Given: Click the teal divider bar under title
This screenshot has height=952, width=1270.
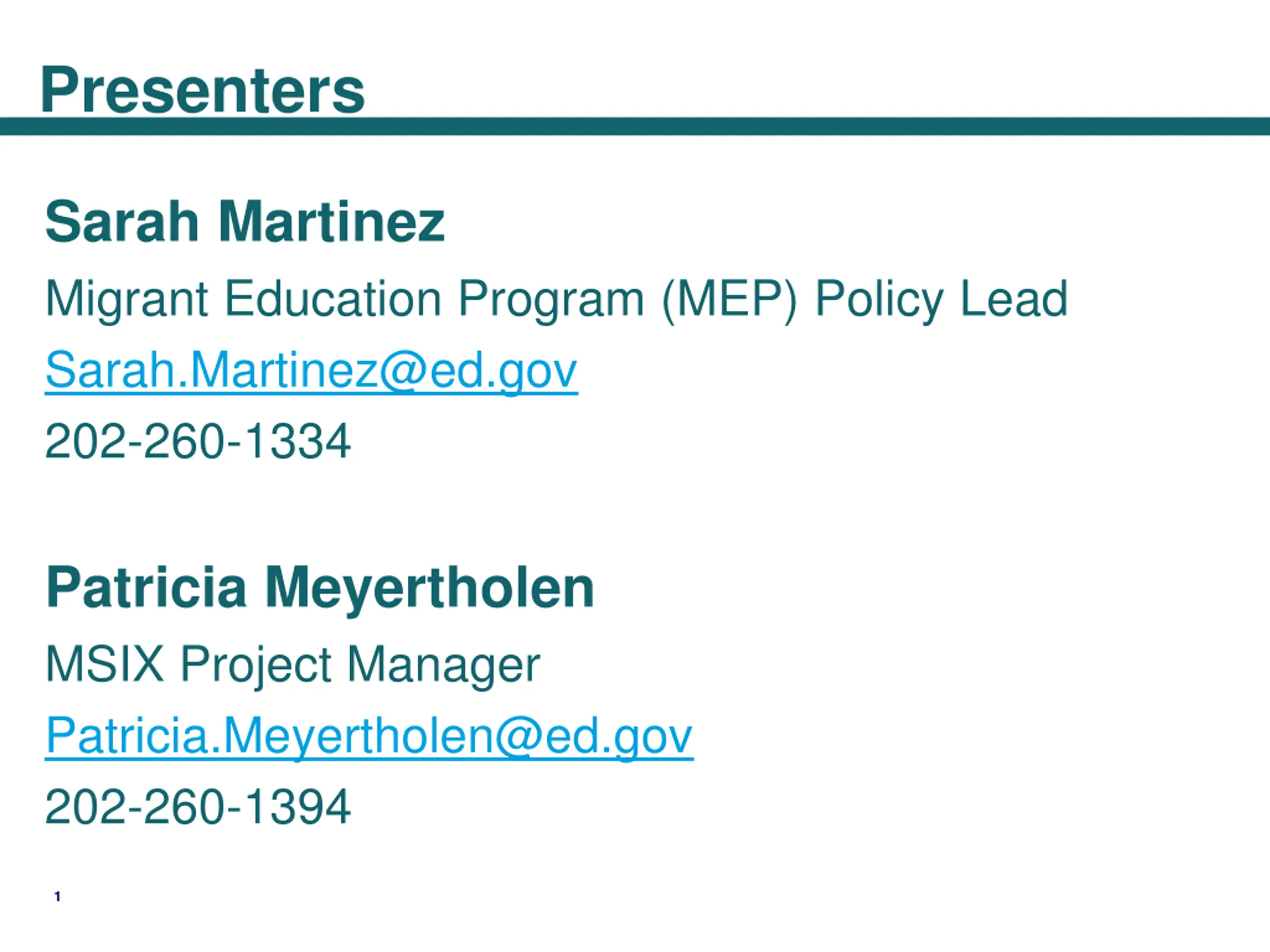Looking at the screenshot, I should 635,126.
